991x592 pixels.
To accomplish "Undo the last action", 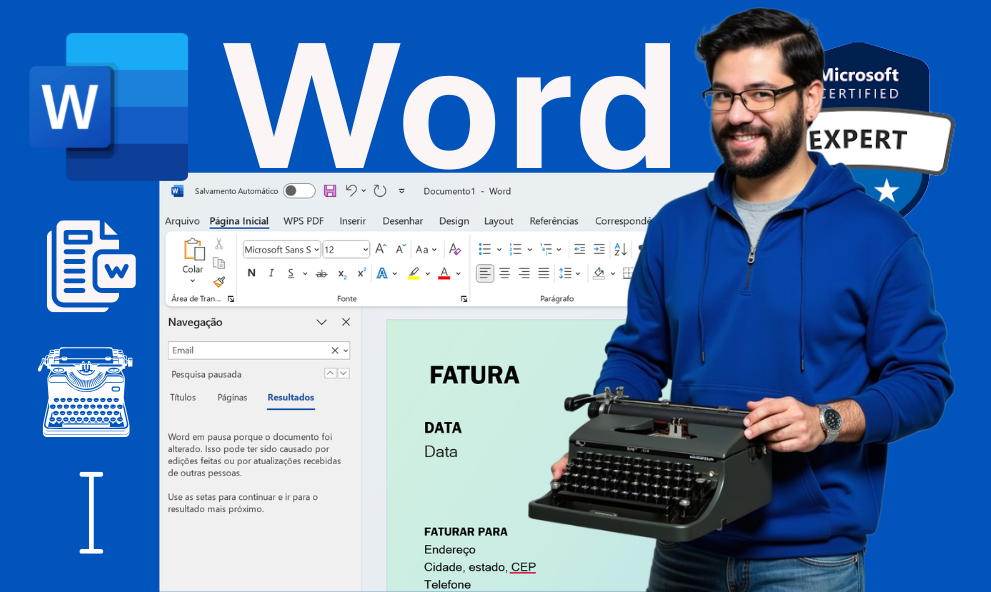I will pos(351,190).
